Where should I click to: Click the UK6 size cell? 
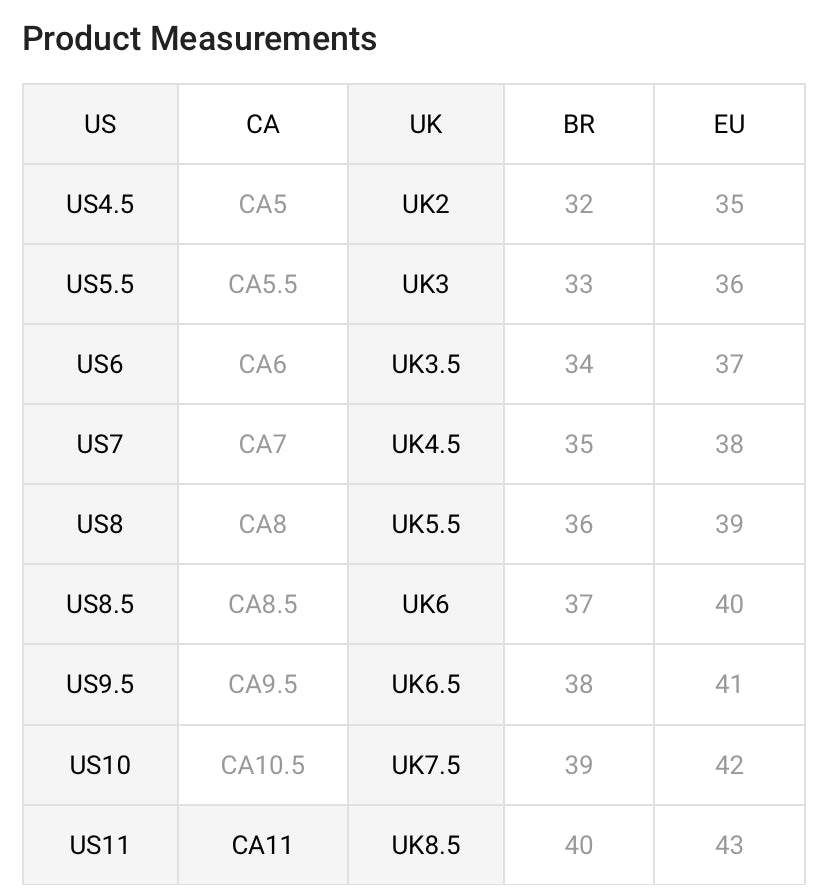425,604
